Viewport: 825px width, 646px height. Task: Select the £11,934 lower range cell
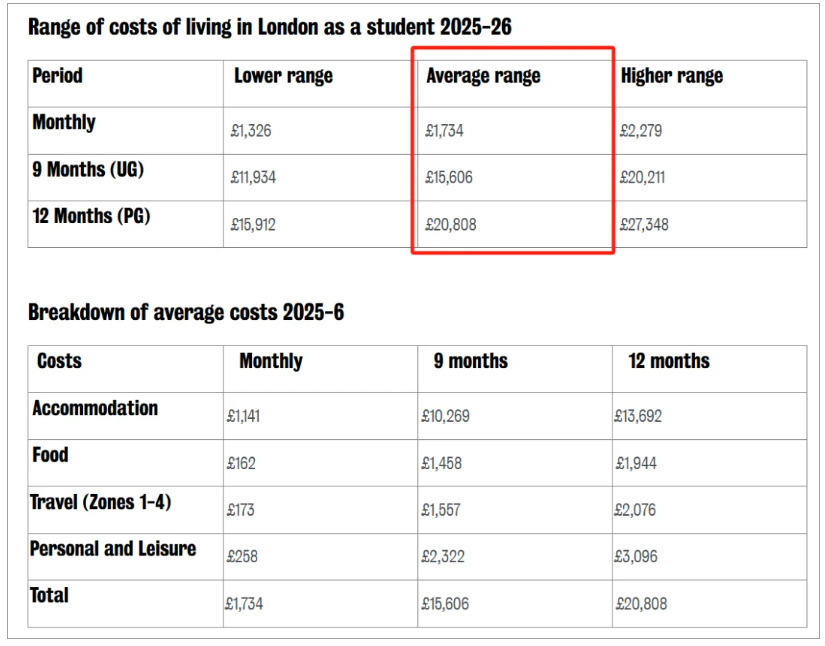click(253, 178)
